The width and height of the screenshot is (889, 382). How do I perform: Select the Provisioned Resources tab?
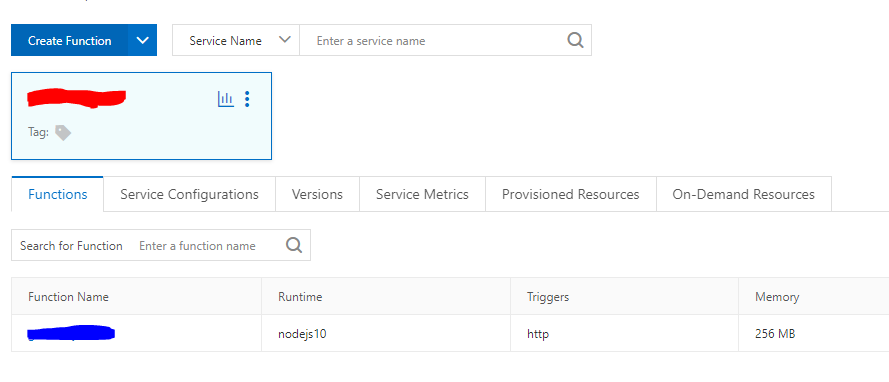570,194
